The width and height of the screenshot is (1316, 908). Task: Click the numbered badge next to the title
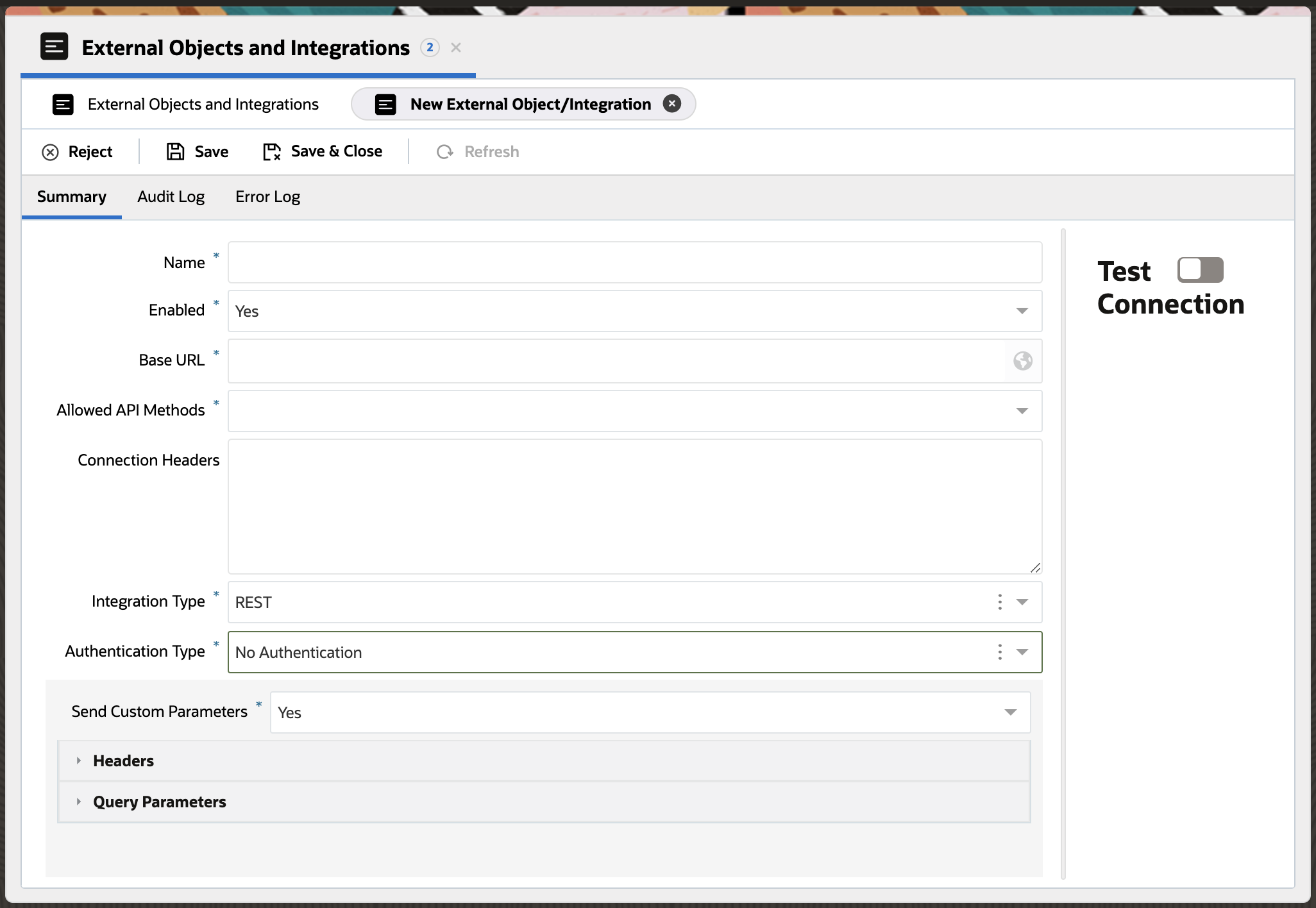tap(429, 47)
